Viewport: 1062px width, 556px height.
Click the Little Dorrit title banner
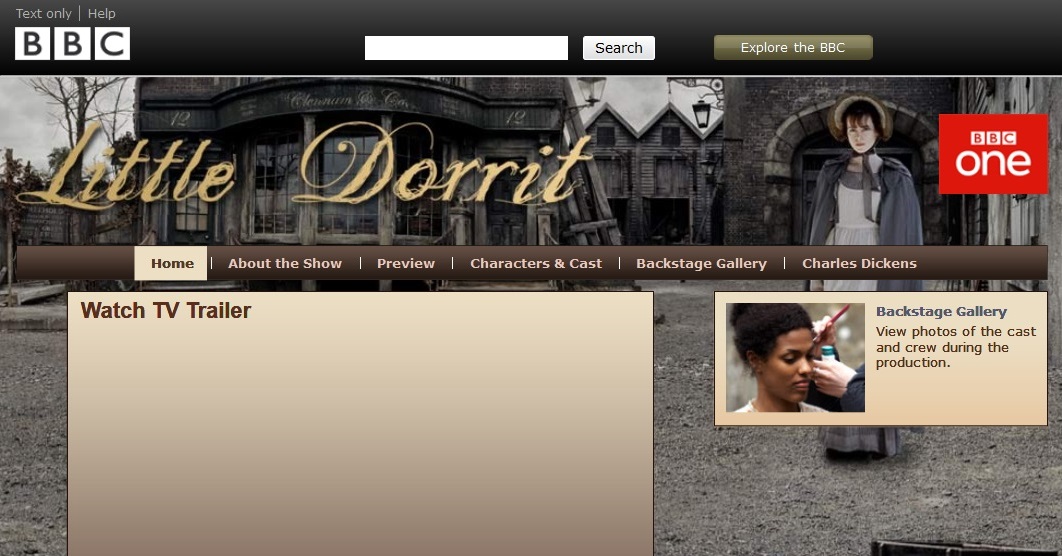[305, 166]
